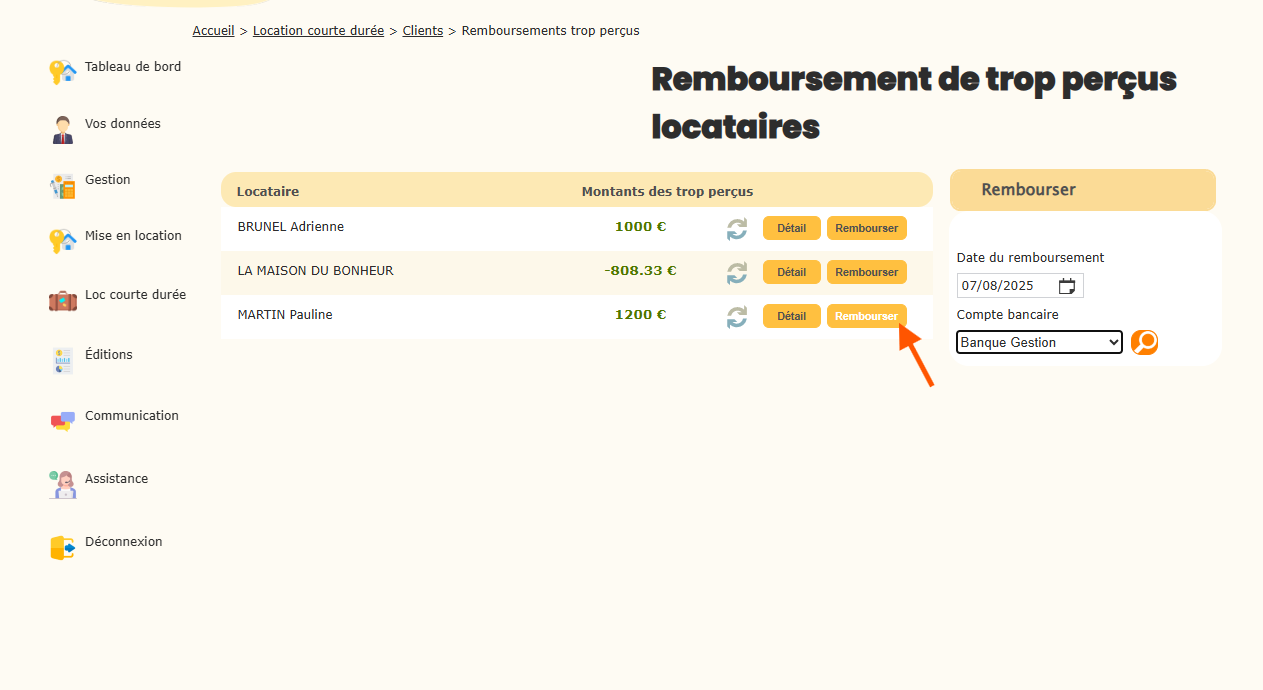Open Communication menu entry
The image size is (1263, 690).
[132, 416]
